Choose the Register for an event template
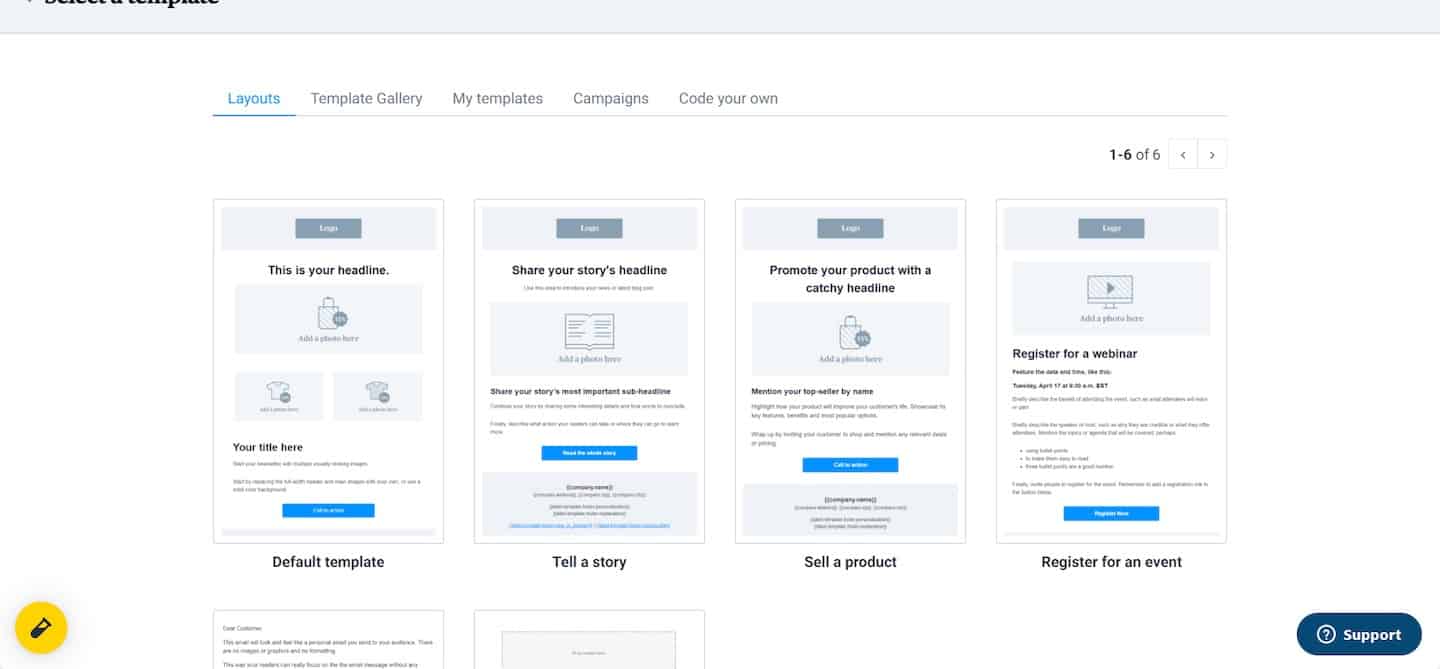The image size is (1440, 669). tap(1111, 371)
